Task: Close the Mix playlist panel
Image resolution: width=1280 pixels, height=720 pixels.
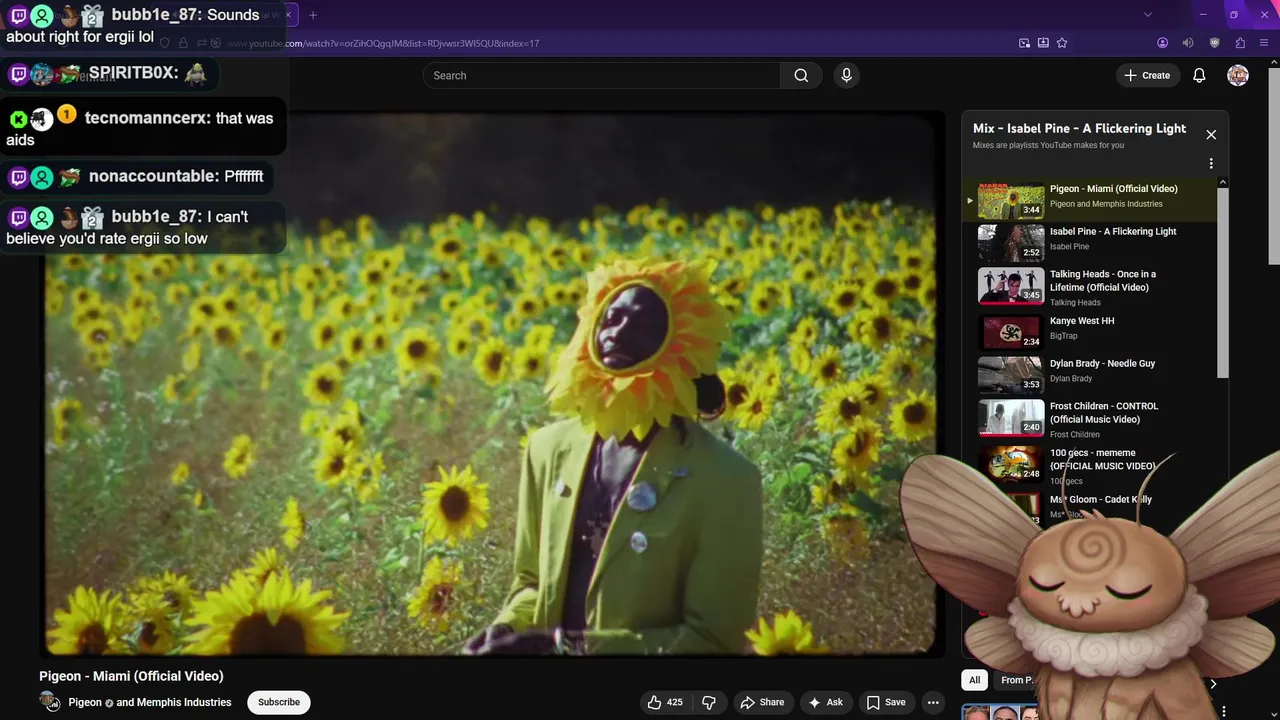Action: pyautogui.click(x=1211, y=134)
